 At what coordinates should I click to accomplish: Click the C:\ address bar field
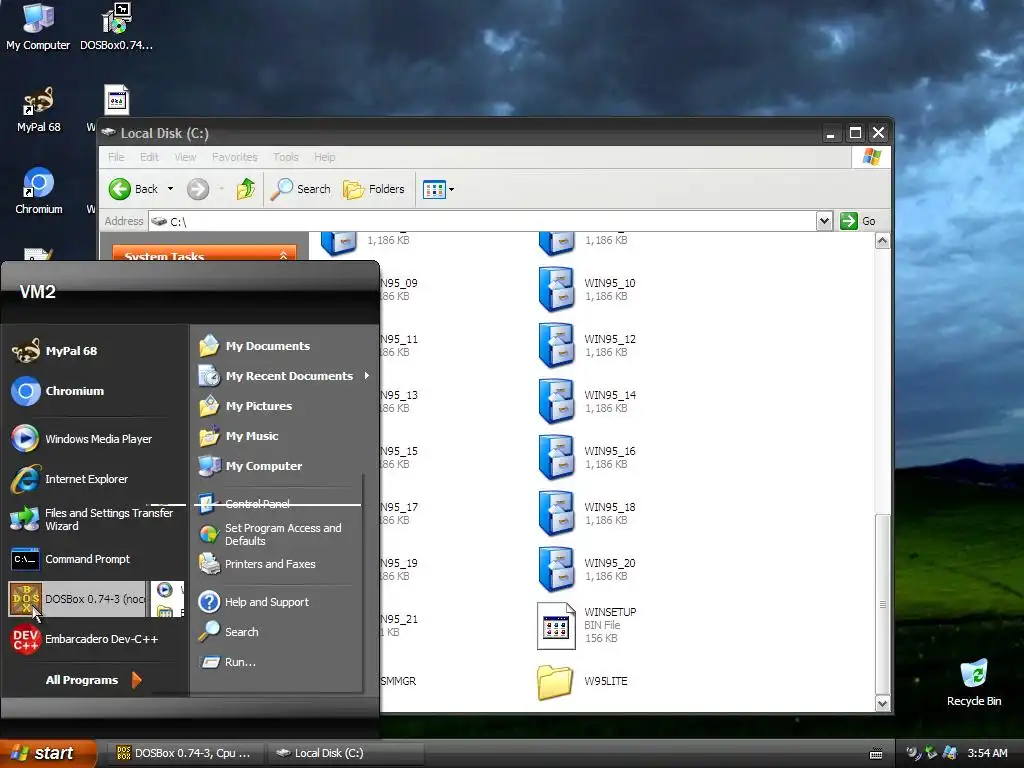pos(482,221)
